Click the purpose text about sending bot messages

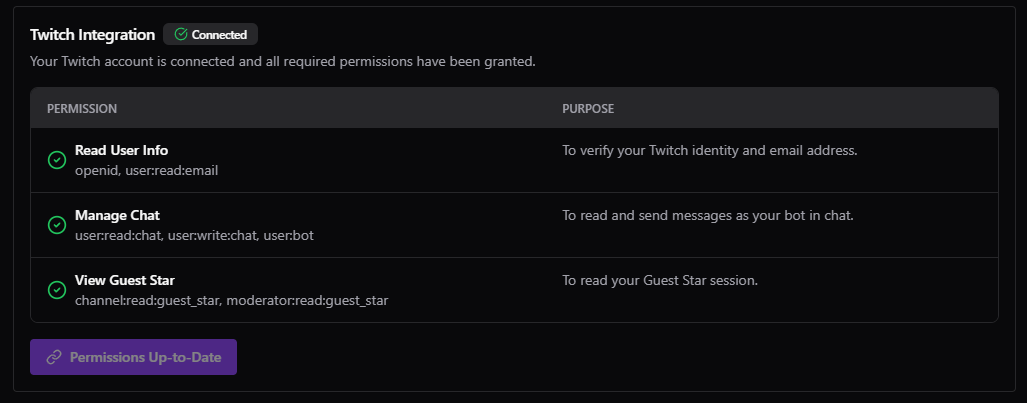point(707,215)
